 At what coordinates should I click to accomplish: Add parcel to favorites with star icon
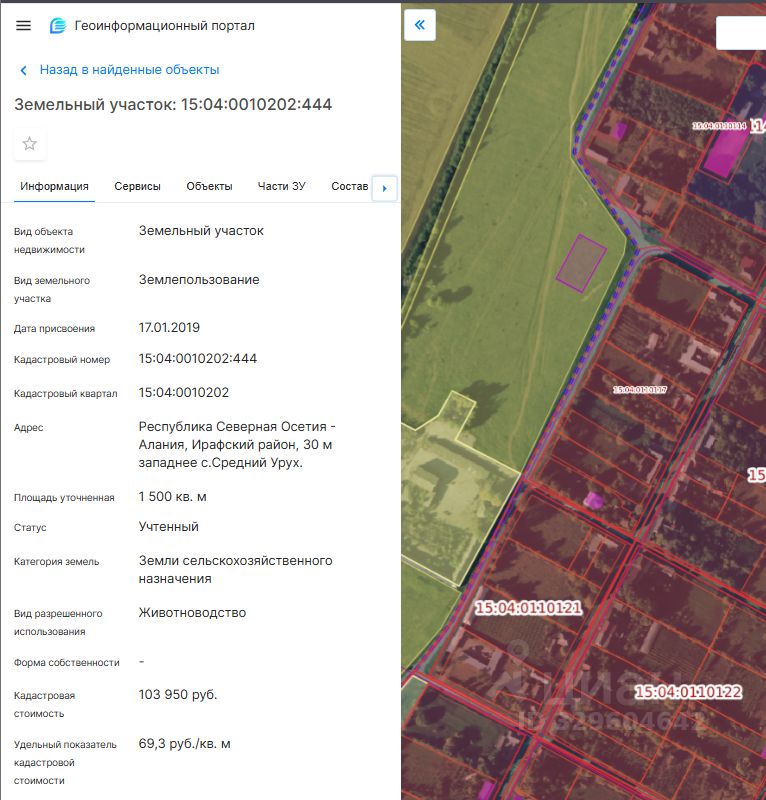(30, 144)
